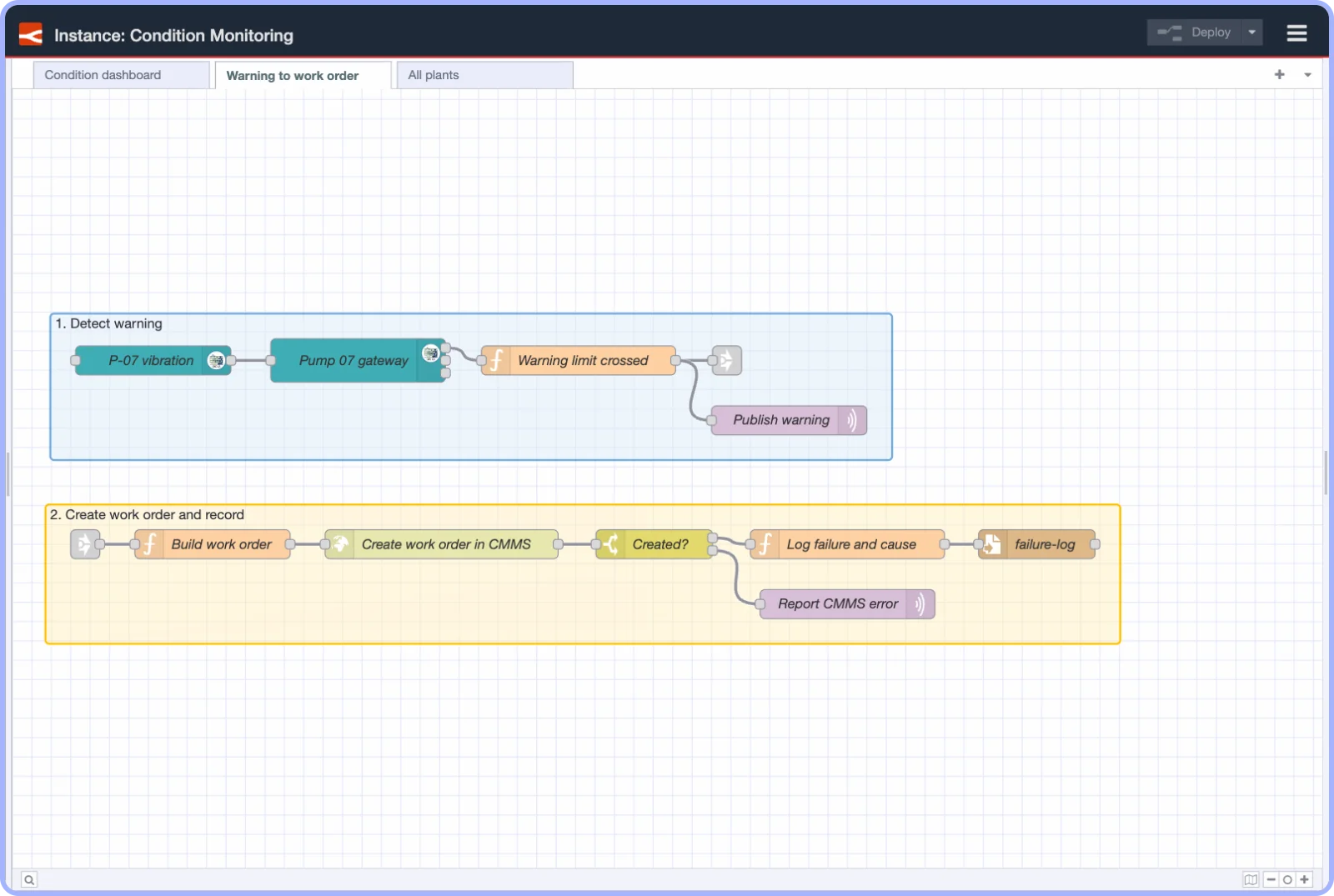Select the '1. Detect warning' group label
This screenshot has height=896, width=1334.
109,323
